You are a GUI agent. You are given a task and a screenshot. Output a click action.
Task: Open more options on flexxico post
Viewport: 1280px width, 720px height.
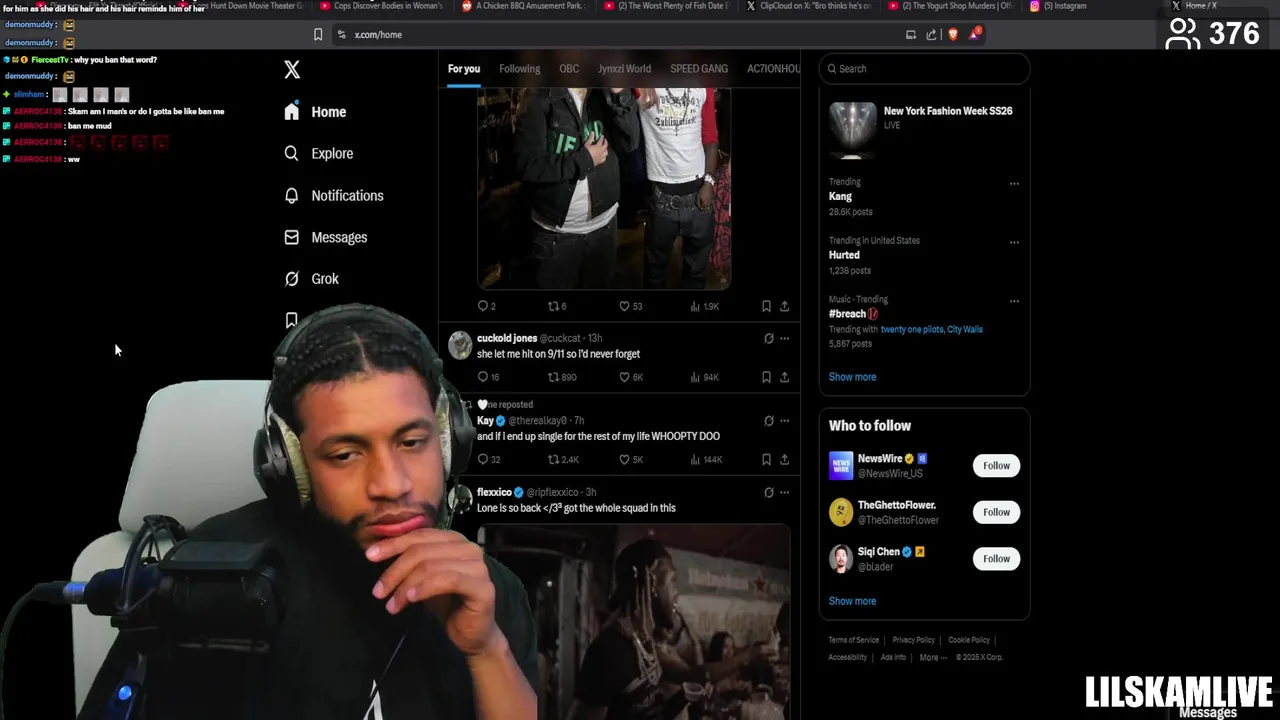pos(784,492)
